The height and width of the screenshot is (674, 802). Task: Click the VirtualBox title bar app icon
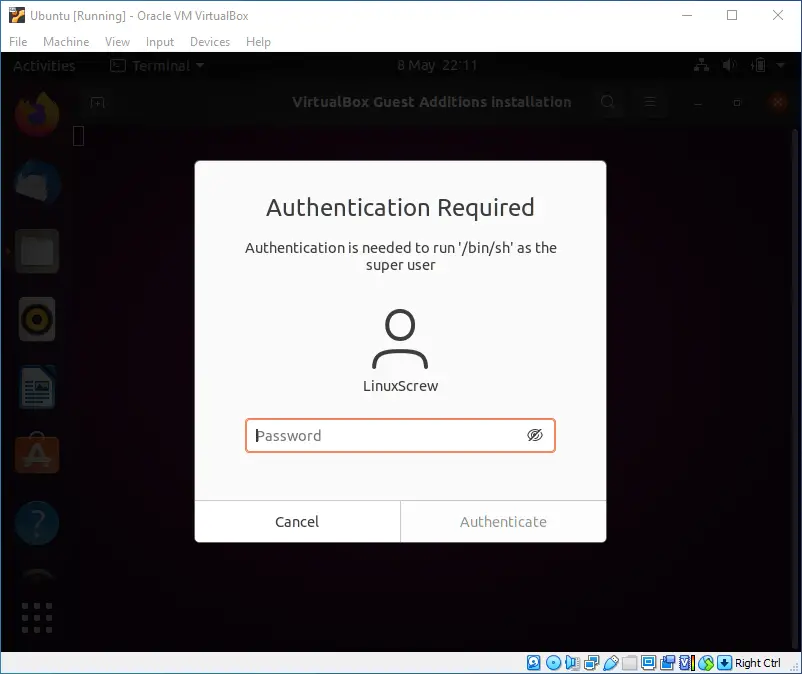click(x=17, y=15)
